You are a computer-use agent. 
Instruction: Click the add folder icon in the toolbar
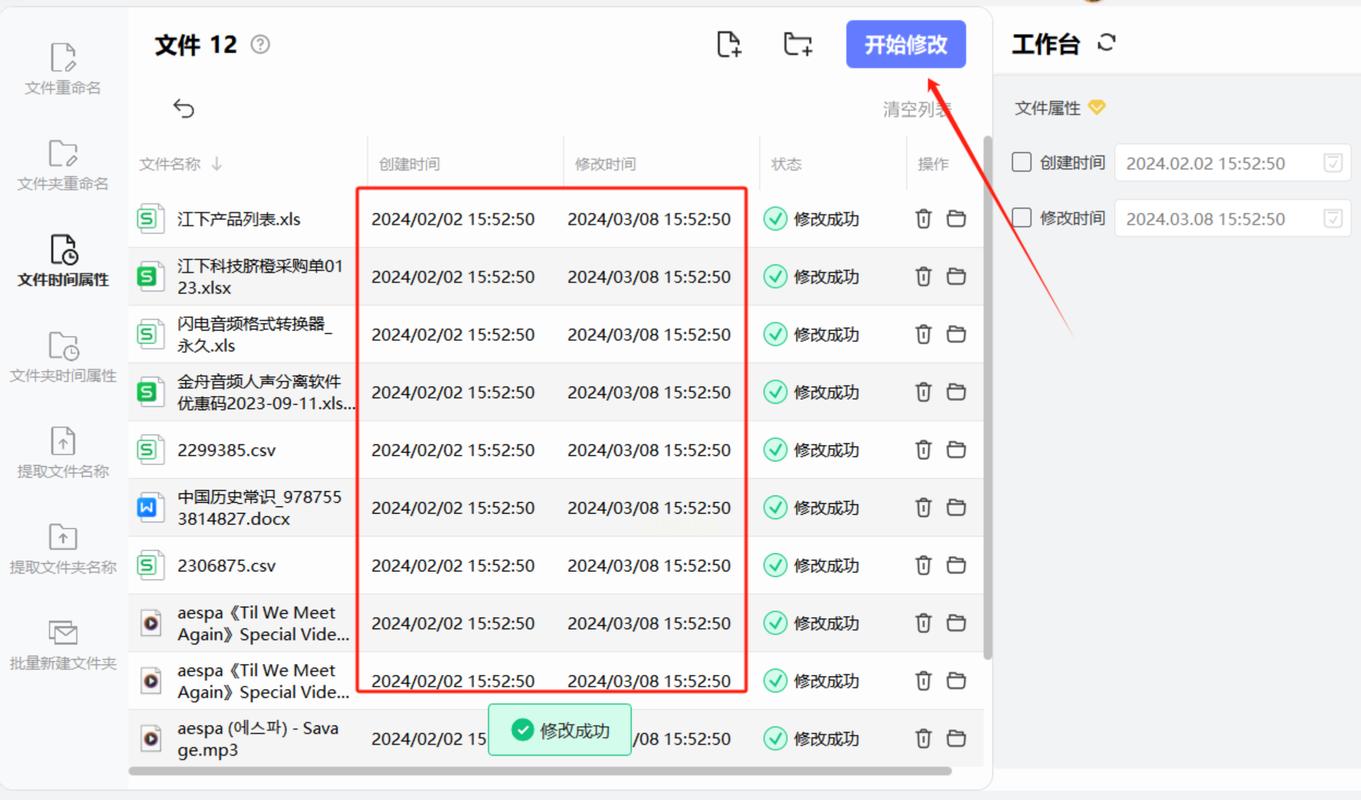pyautogui.click(x=797, y=44)
